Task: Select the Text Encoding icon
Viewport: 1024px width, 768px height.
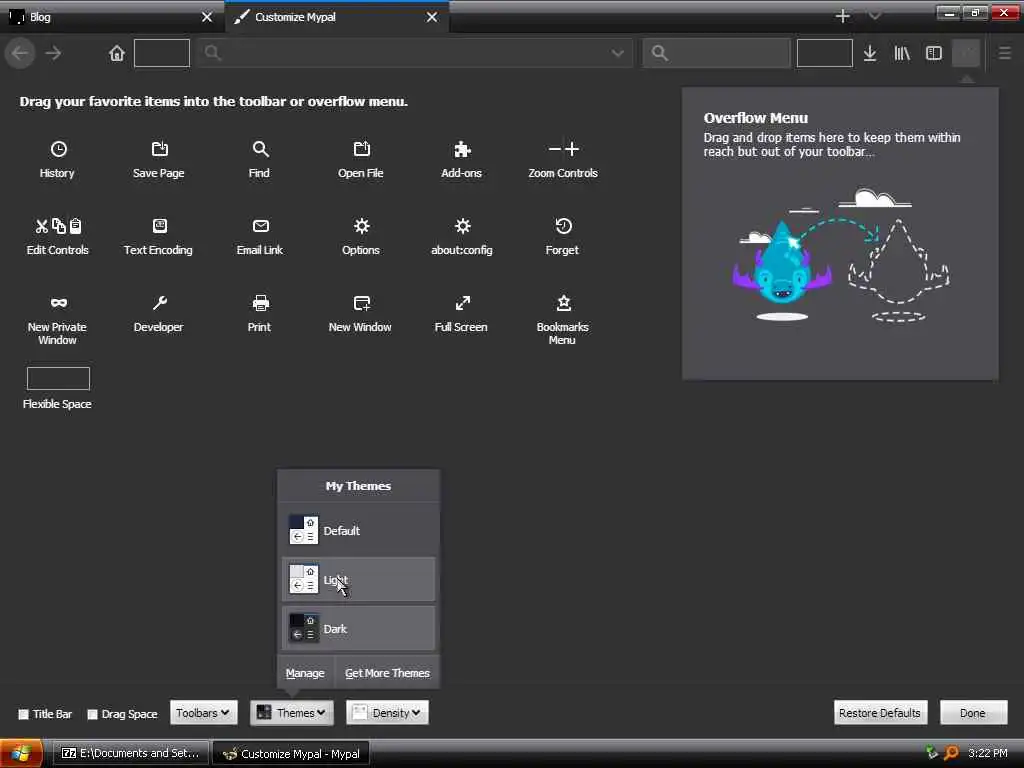Action: pos(159,227)
